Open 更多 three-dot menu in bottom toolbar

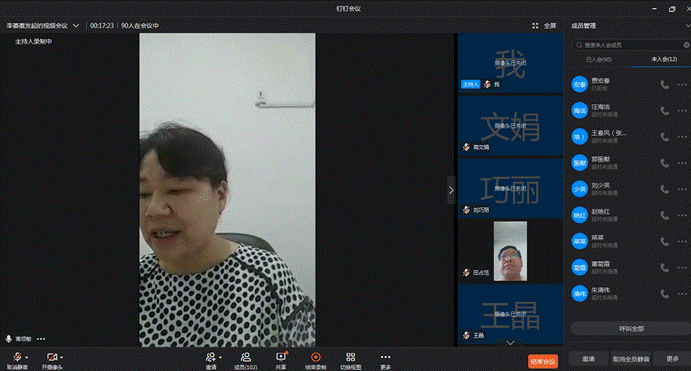pyautogui.click(x=385, y=357)
